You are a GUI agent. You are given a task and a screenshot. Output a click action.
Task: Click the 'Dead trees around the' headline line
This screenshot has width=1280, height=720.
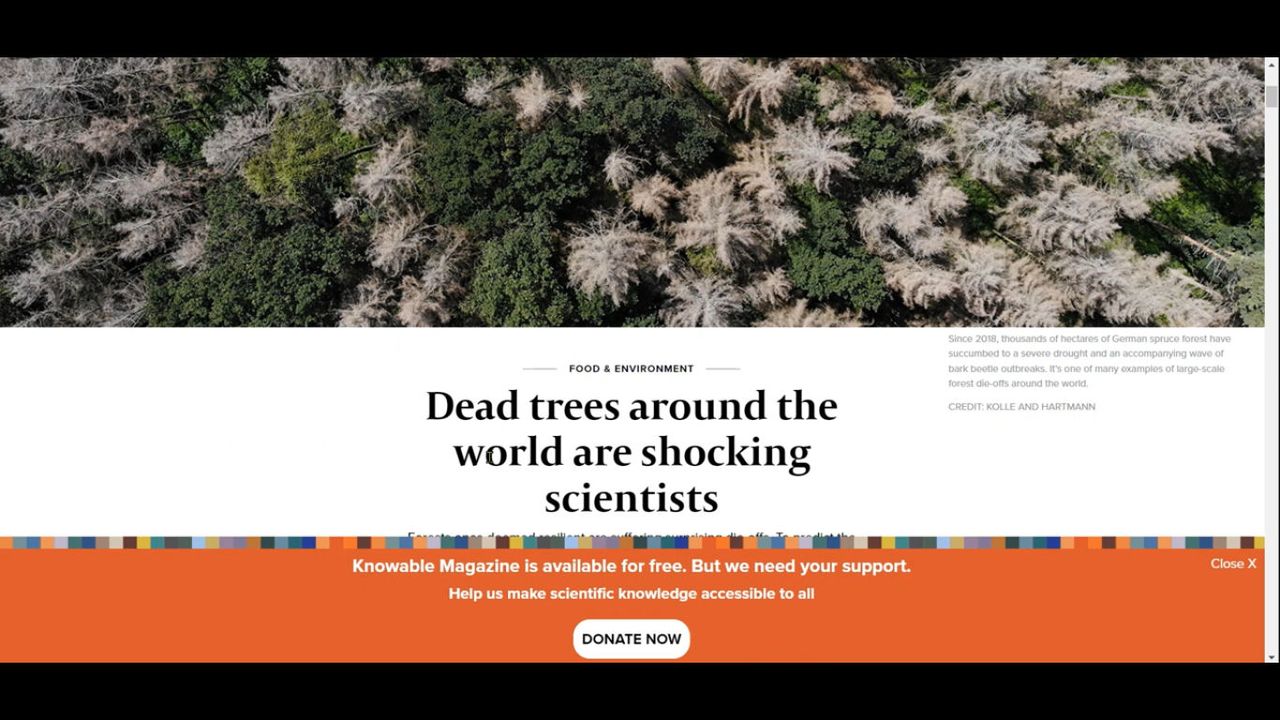[631, 407]
